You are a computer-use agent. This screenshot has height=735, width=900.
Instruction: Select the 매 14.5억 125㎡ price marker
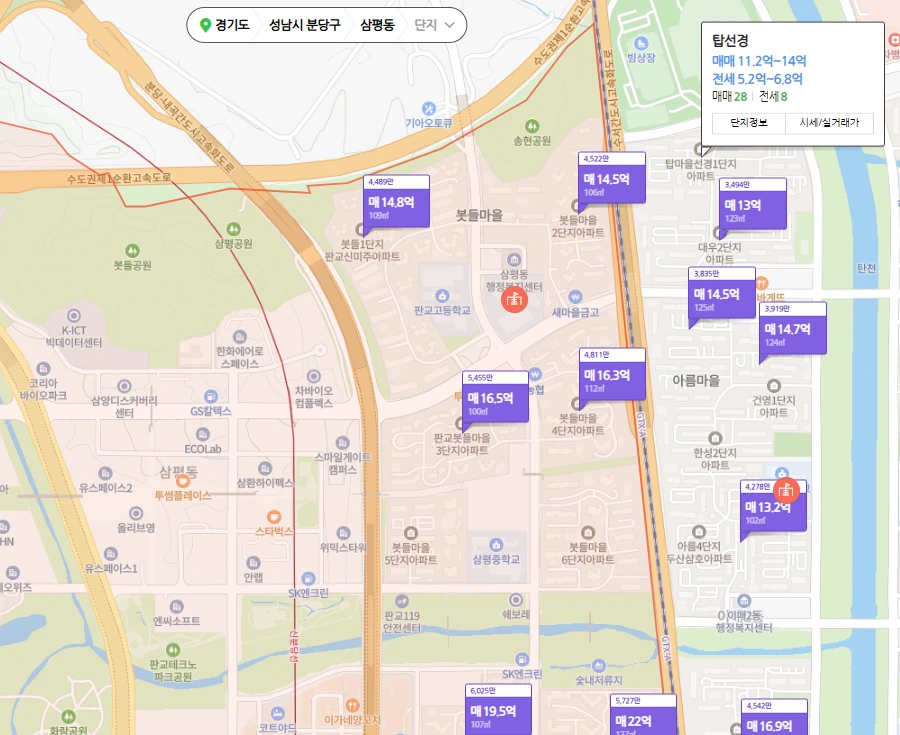pyautogui.click(x=721, y=293)
